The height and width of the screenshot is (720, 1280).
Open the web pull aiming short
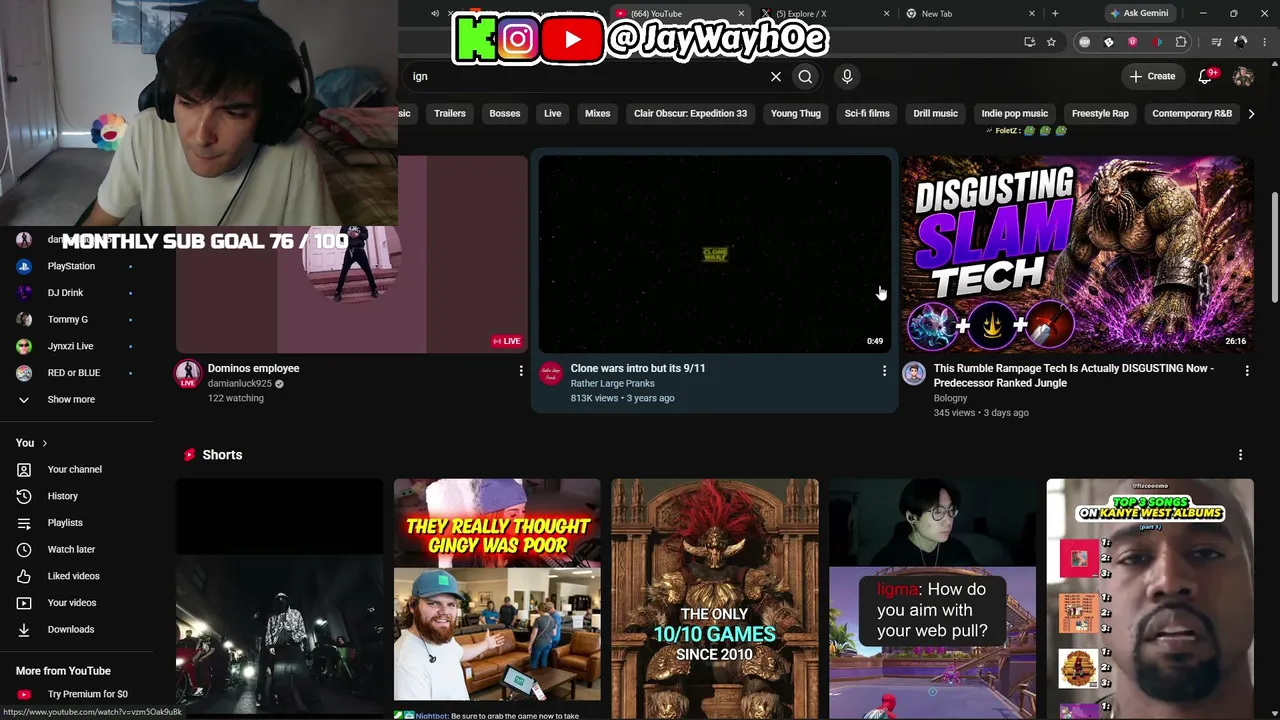click(932, 598)
